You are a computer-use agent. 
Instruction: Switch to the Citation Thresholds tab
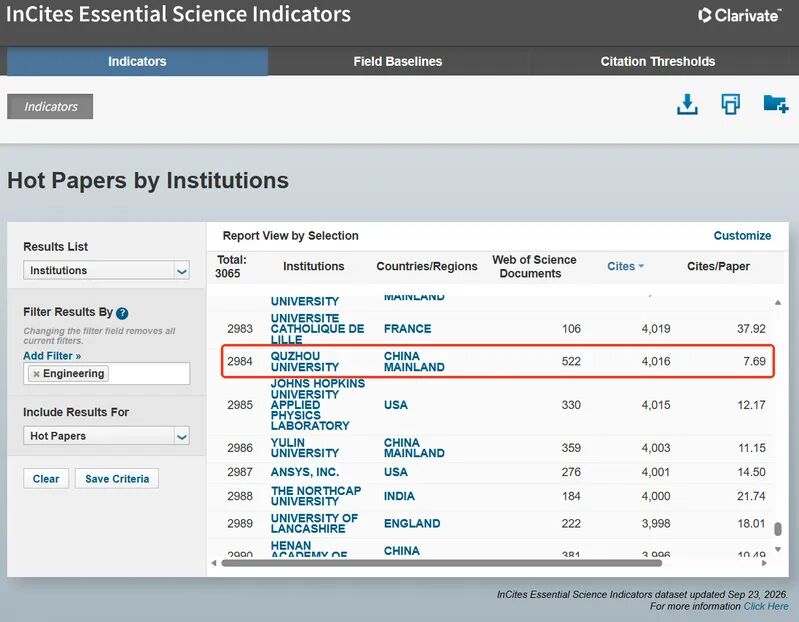point(657,61)
